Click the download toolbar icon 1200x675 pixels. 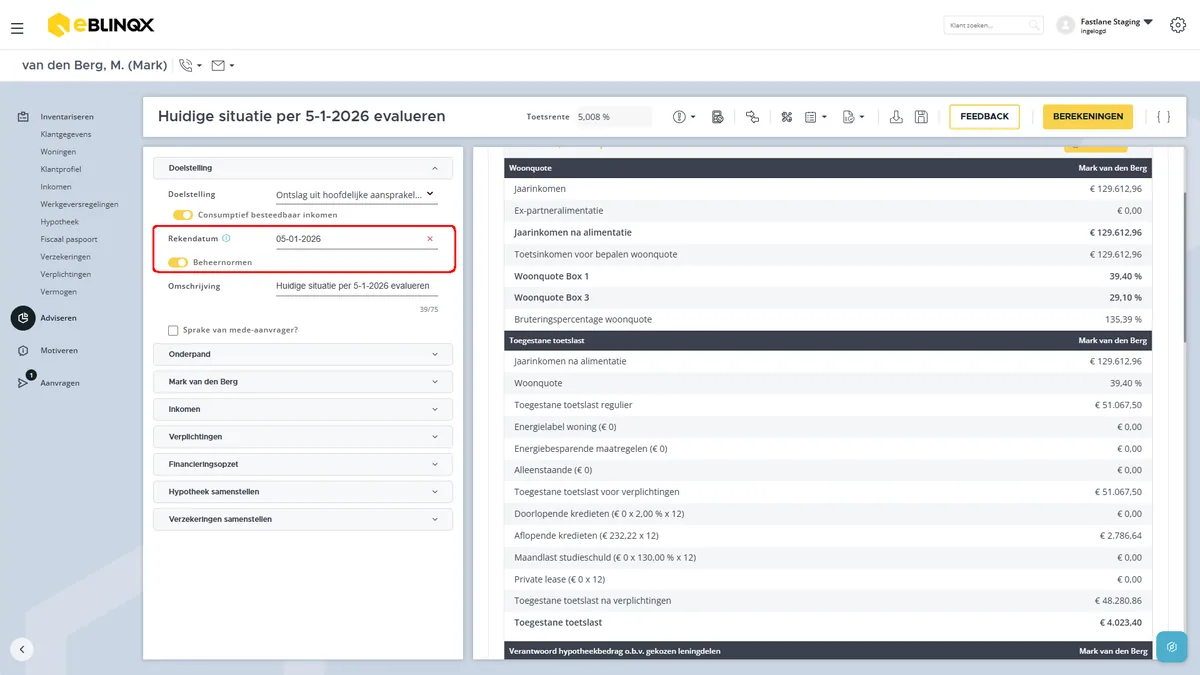(896, 117)
